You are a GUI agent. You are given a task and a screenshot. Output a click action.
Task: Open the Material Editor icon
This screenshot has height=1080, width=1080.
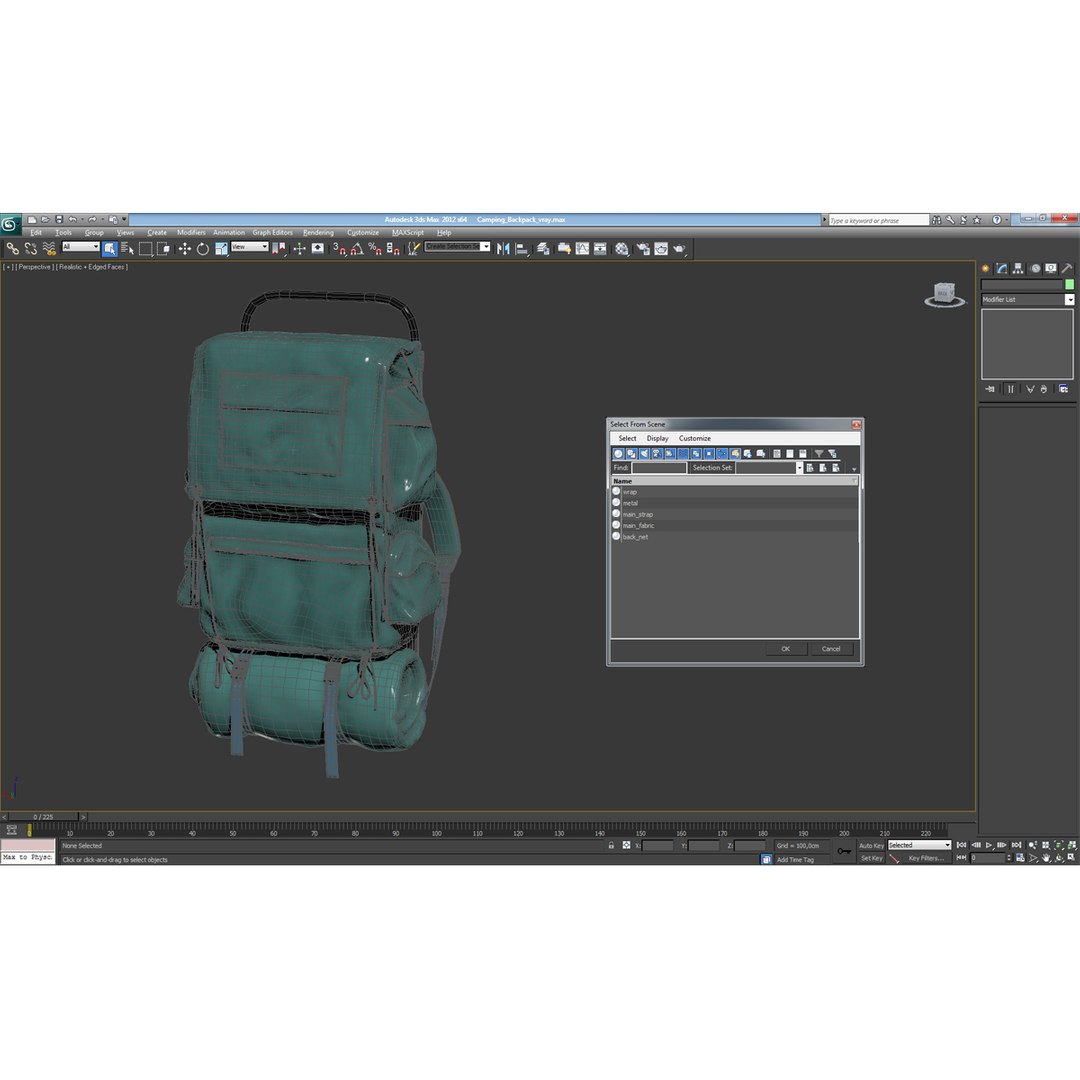621,249
